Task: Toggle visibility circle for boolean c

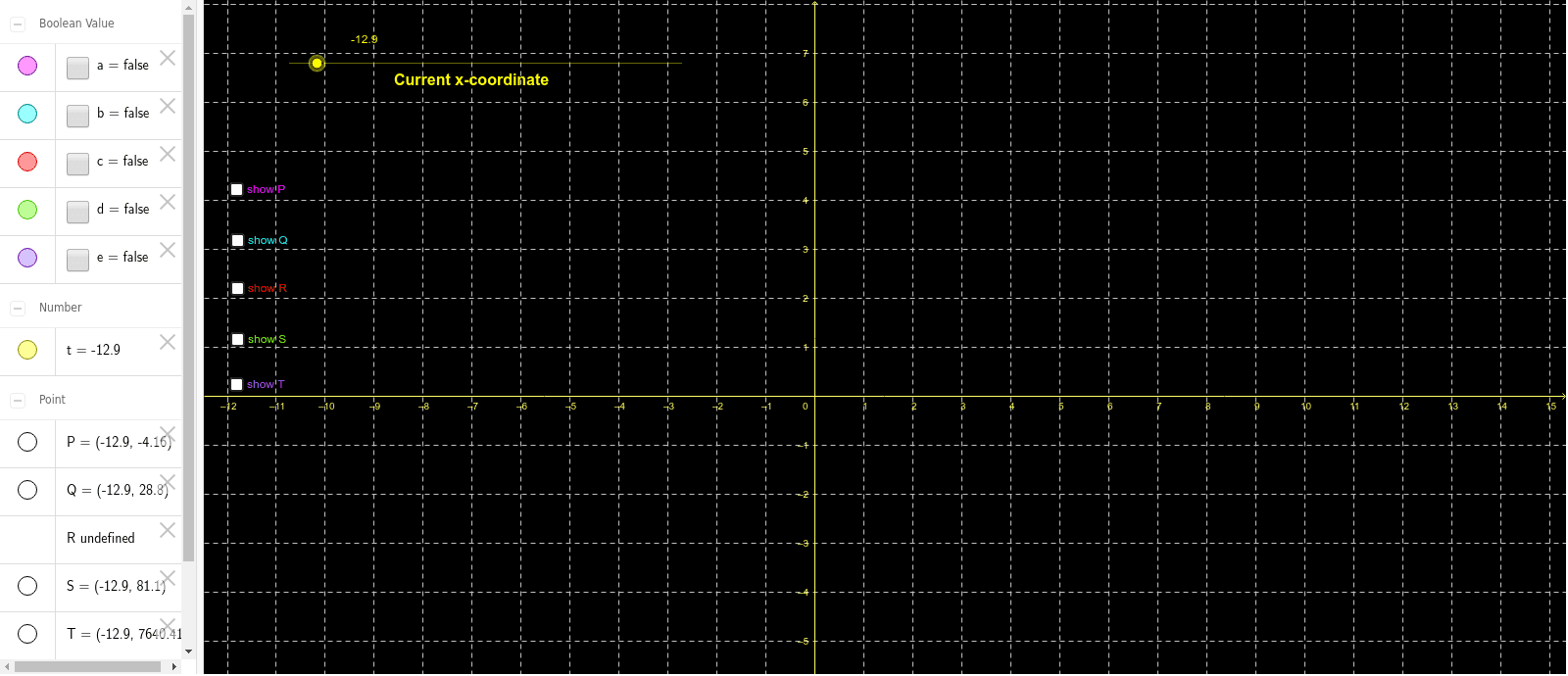Action: [27, 162]
